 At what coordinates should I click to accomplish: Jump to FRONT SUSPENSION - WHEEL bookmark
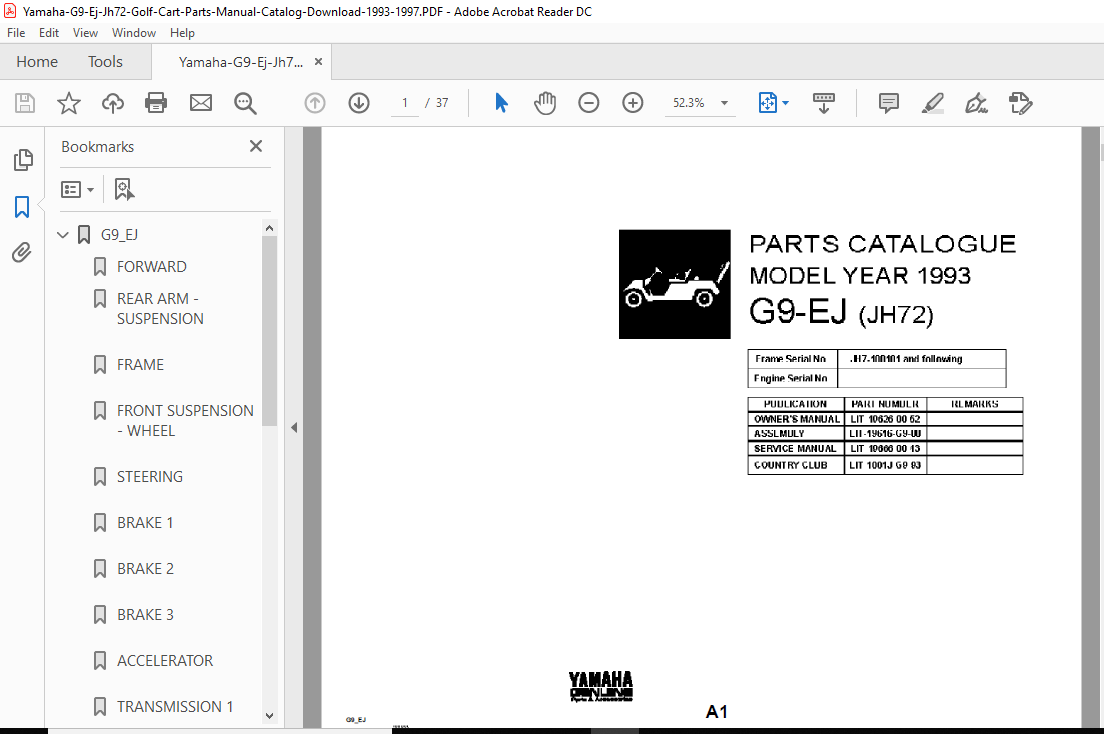coord(185,421)
